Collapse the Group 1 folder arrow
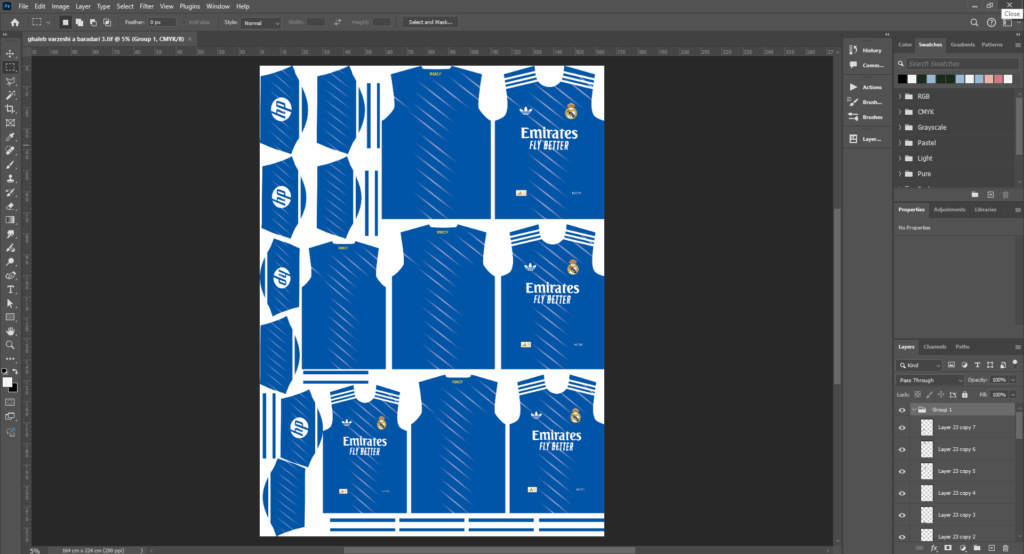Screen dimensions: 1024x554 pyautogui.click(x=914, y=410)
